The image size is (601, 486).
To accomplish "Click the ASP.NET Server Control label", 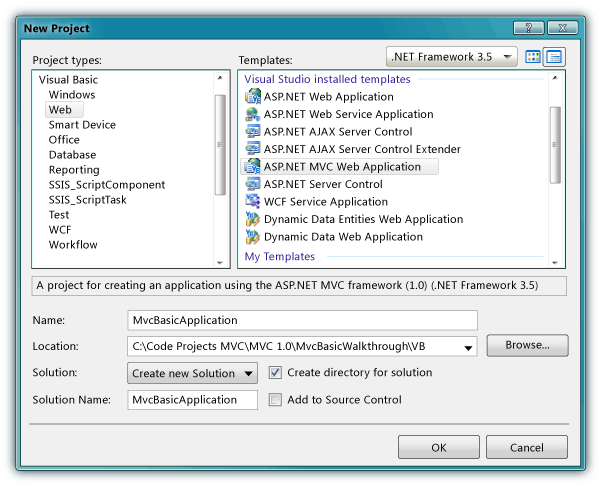I will [x=323, y=184].
